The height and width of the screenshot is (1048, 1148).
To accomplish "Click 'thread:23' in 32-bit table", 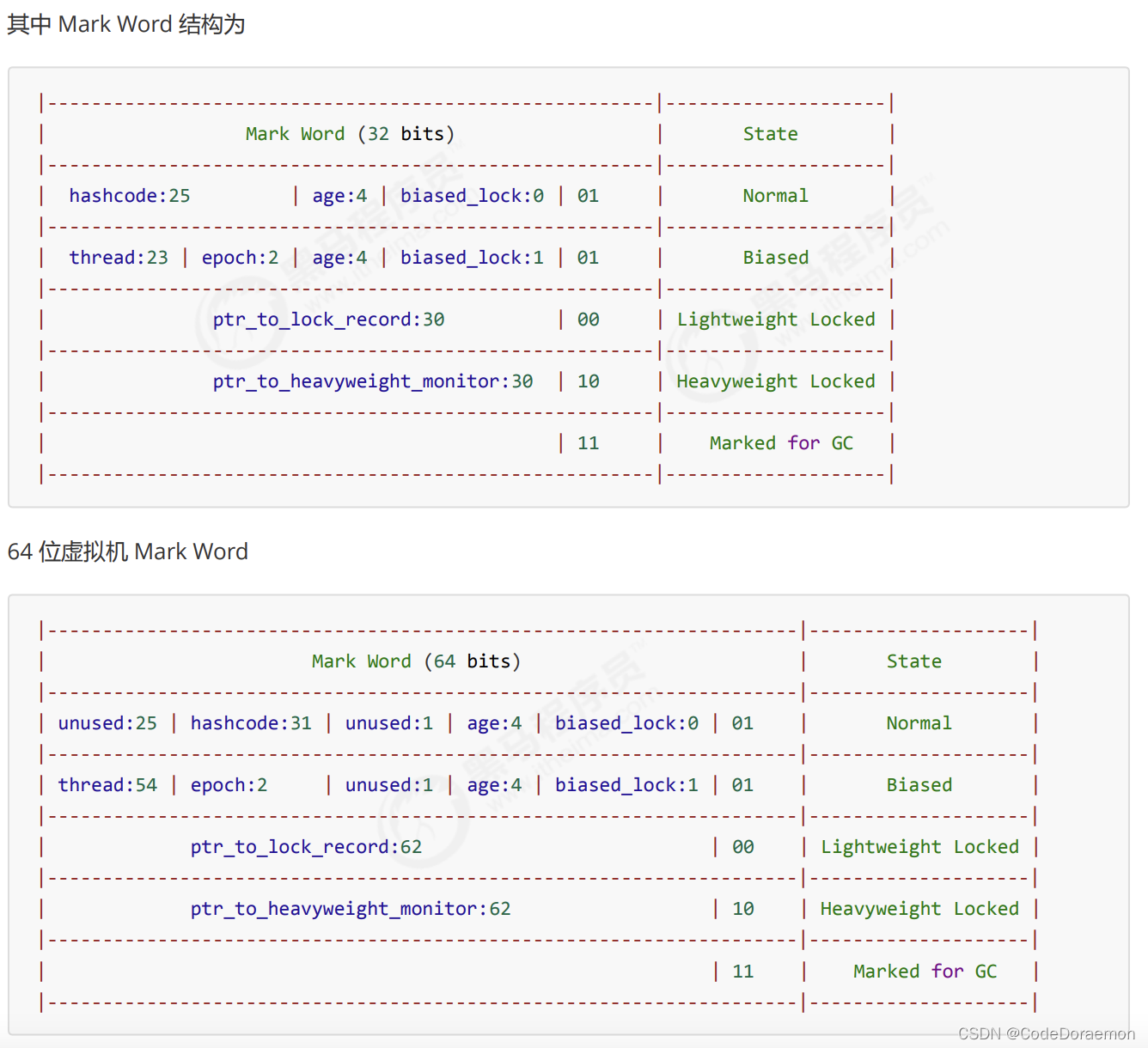I will coord(119,258).
